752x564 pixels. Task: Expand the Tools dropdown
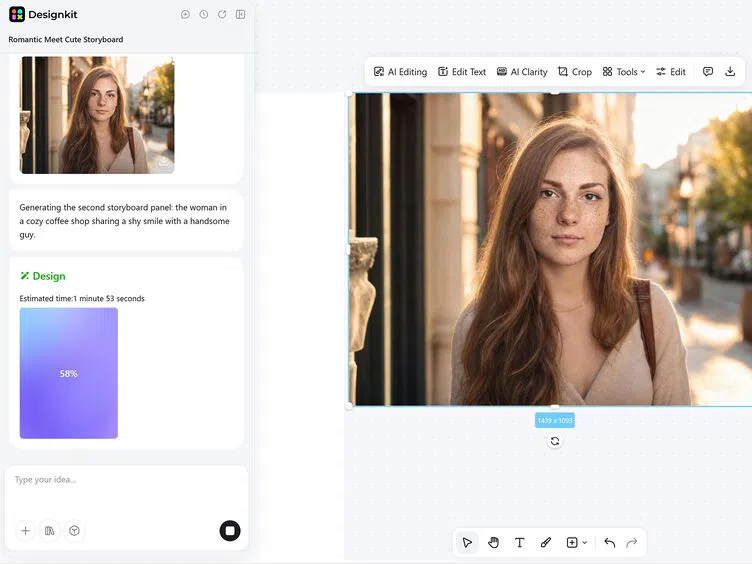tap(624, 72)
